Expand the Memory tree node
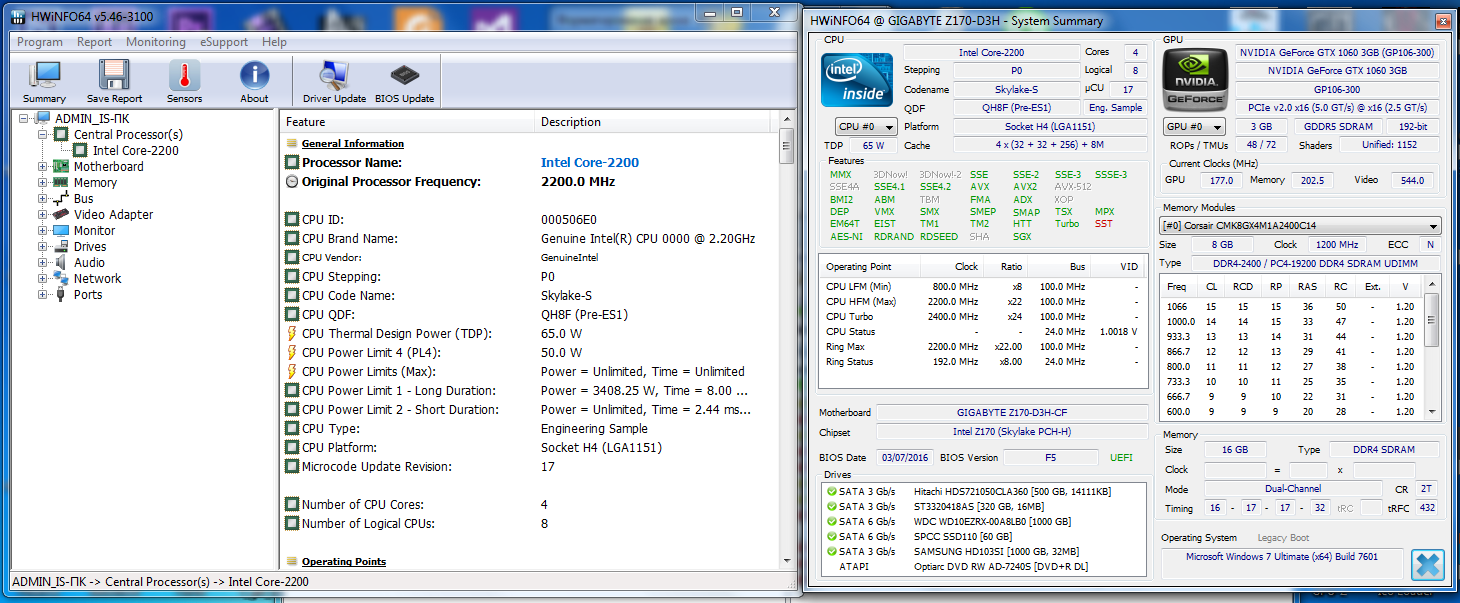Screen dimensions: 1460x603 point(43,183)
